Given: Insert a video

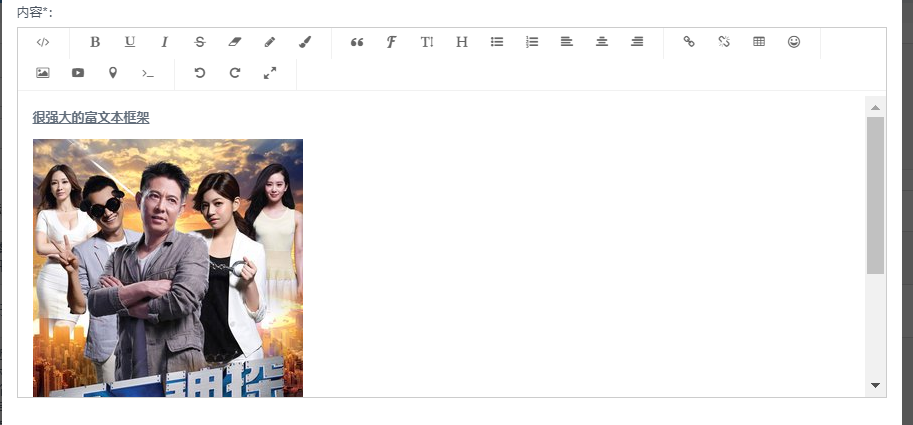Looking at the screenshot, I should click(77, 73).
